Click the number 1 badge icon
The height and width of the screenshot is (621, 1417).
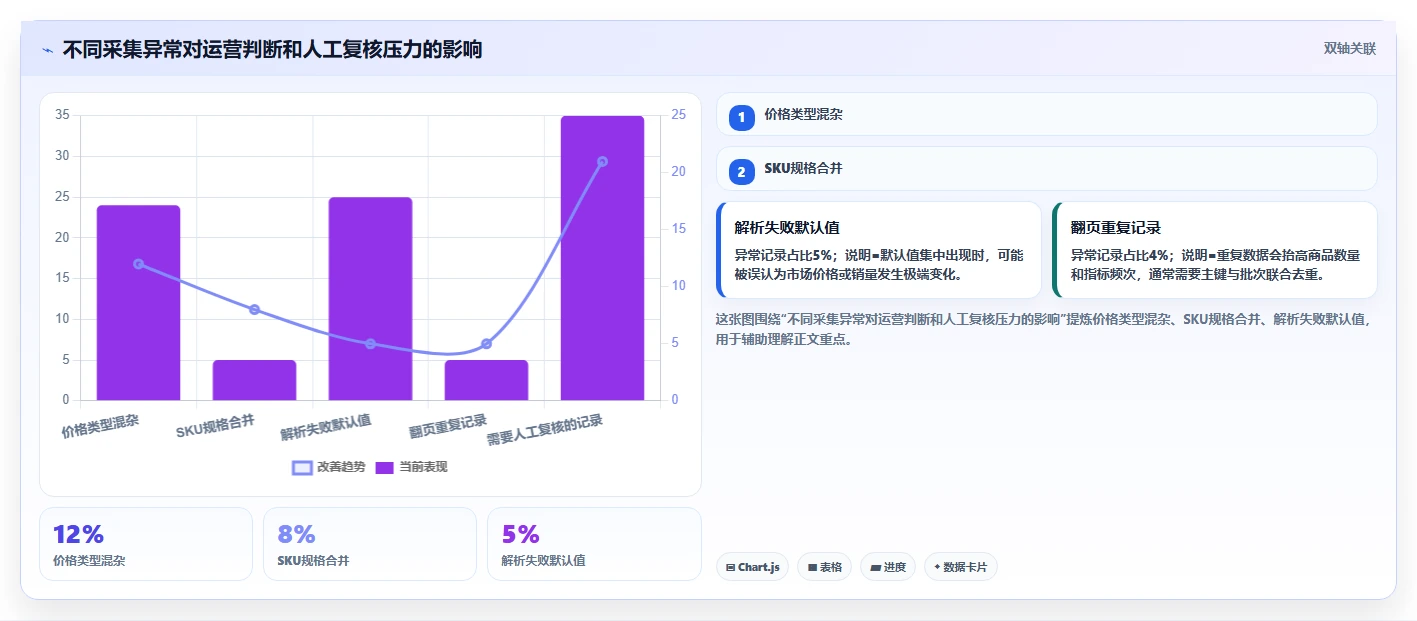[x=741, y=117]
